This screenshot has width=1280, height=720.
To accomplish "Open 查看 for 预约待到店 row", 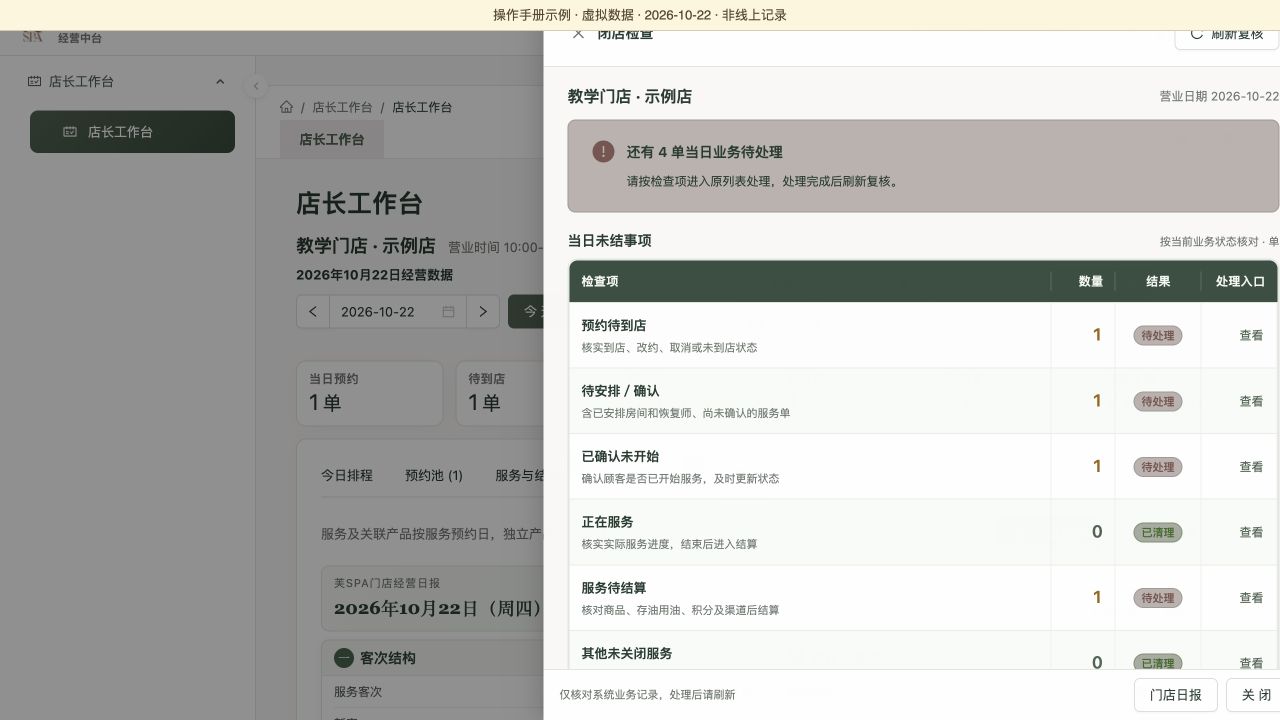I will [x=1251, y=336].
